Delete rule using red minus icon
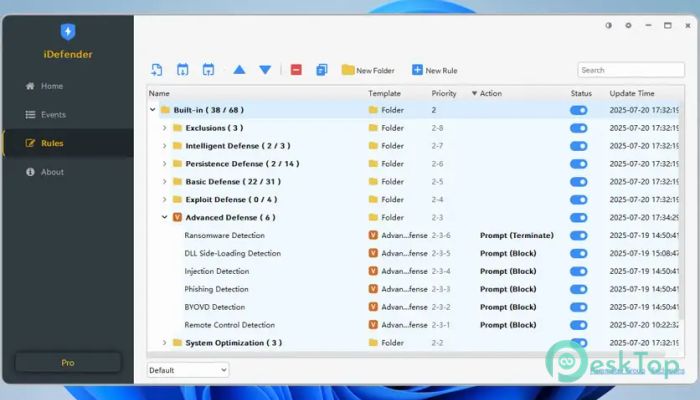This screenshot has height=400, width=700. 296,70
